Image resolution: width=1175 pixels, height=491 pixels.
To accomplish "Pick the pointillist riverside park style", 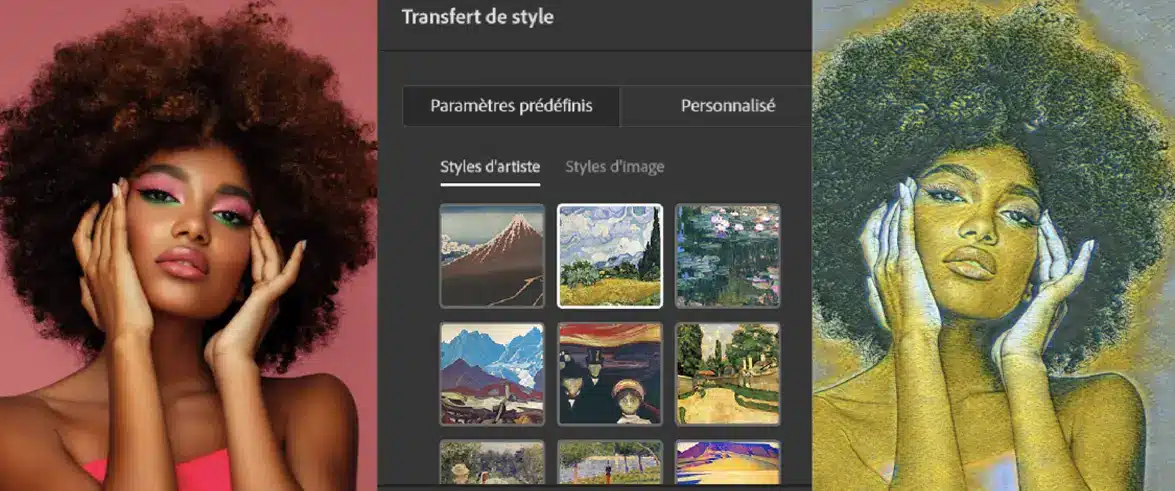I will (x=610, y=463).
